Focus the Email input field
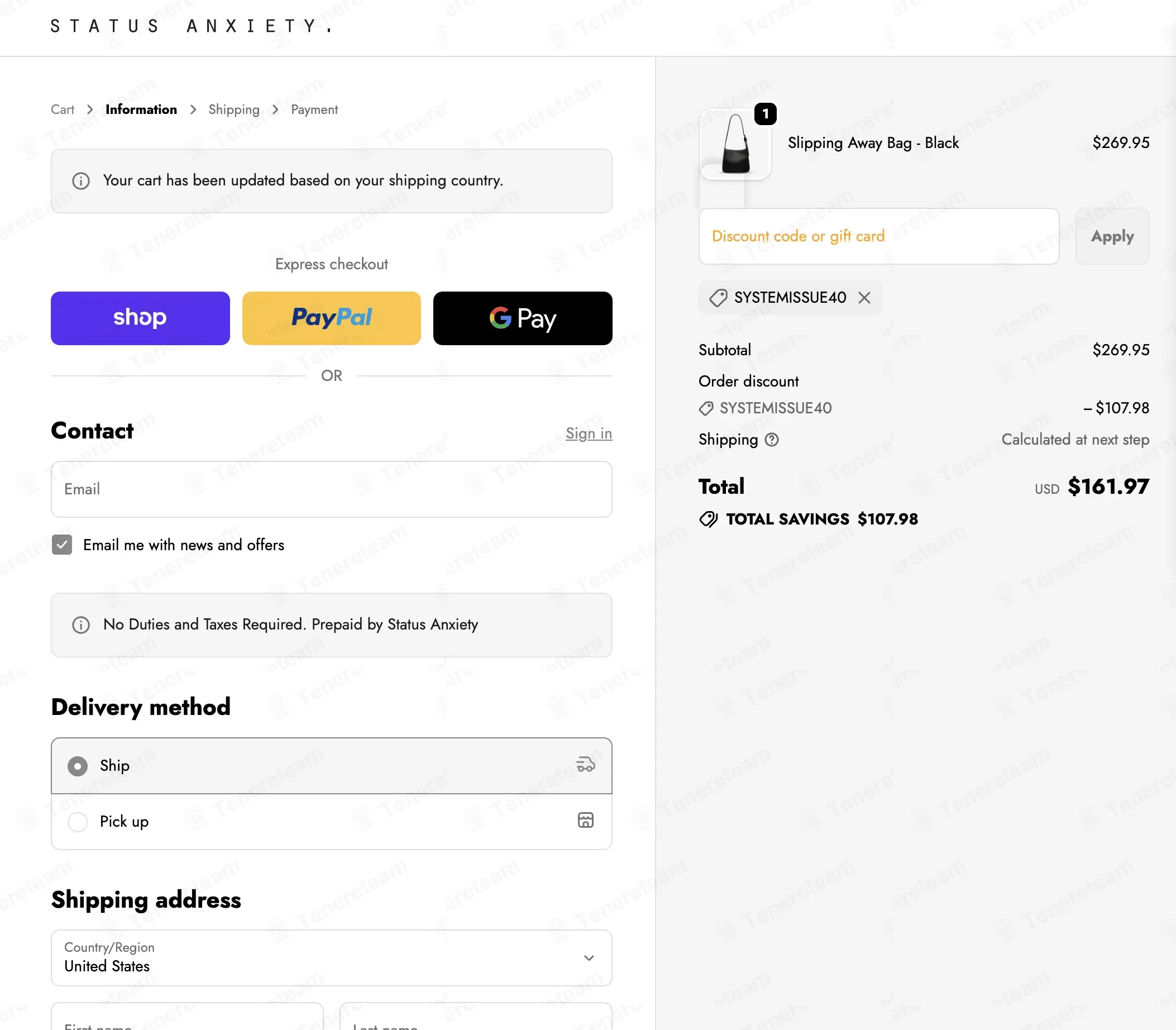1176x1030 pixels. coord(332,489)
